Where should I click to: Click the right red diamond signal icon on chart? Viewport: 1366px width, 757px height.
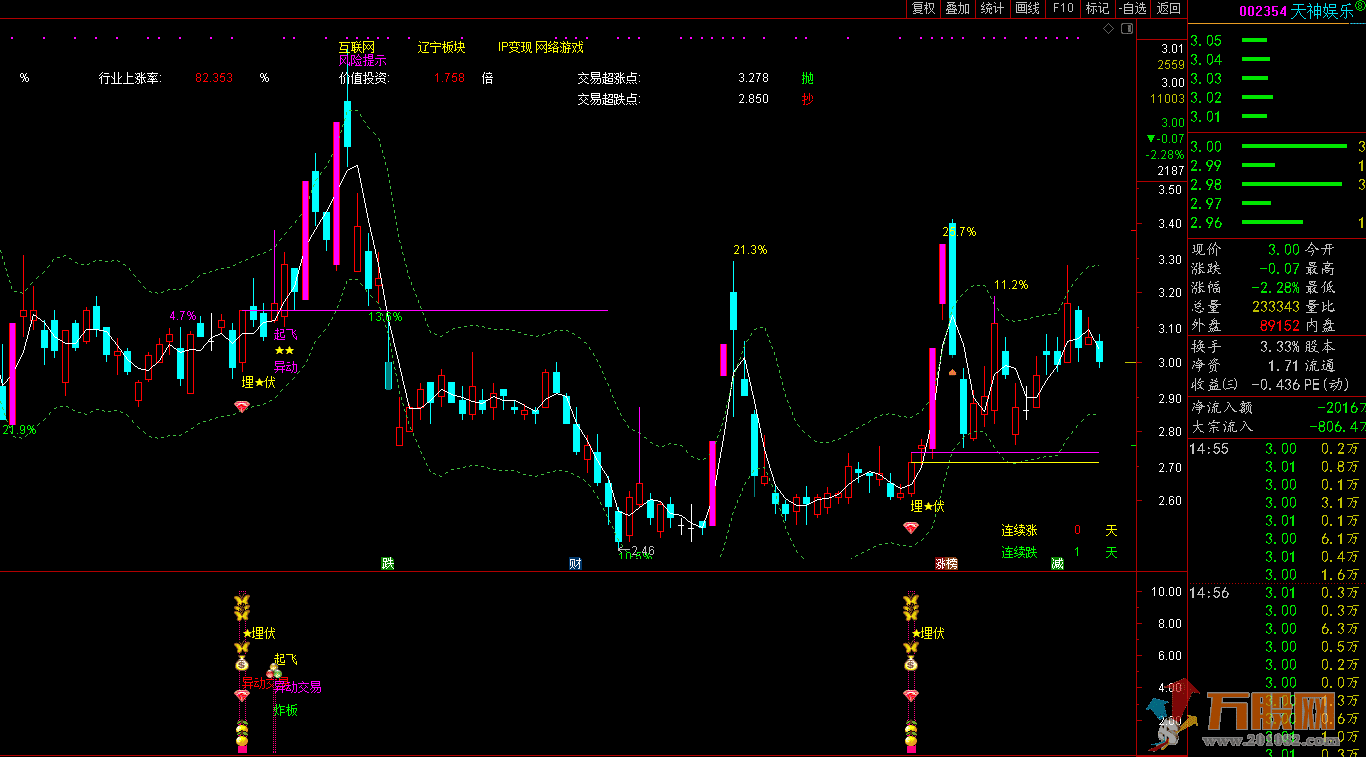(910, 526)
